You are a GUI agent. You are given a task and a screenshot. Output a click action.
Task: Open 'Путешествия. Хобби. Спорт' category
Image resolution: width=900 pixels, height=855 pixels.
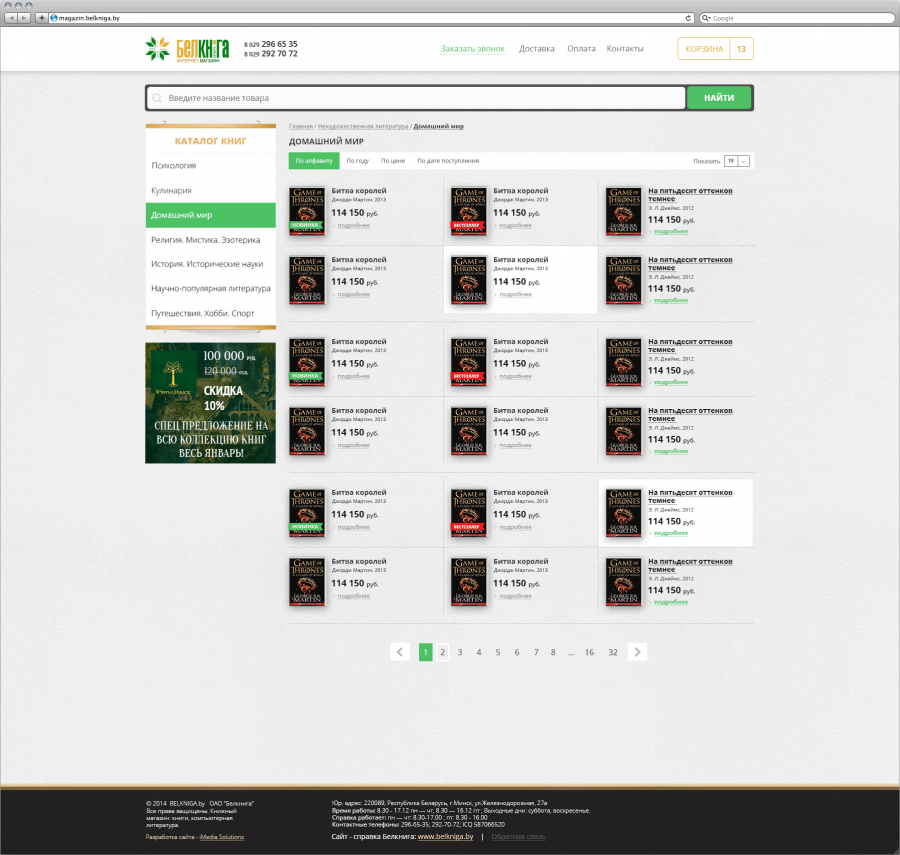tap(211, 313)
